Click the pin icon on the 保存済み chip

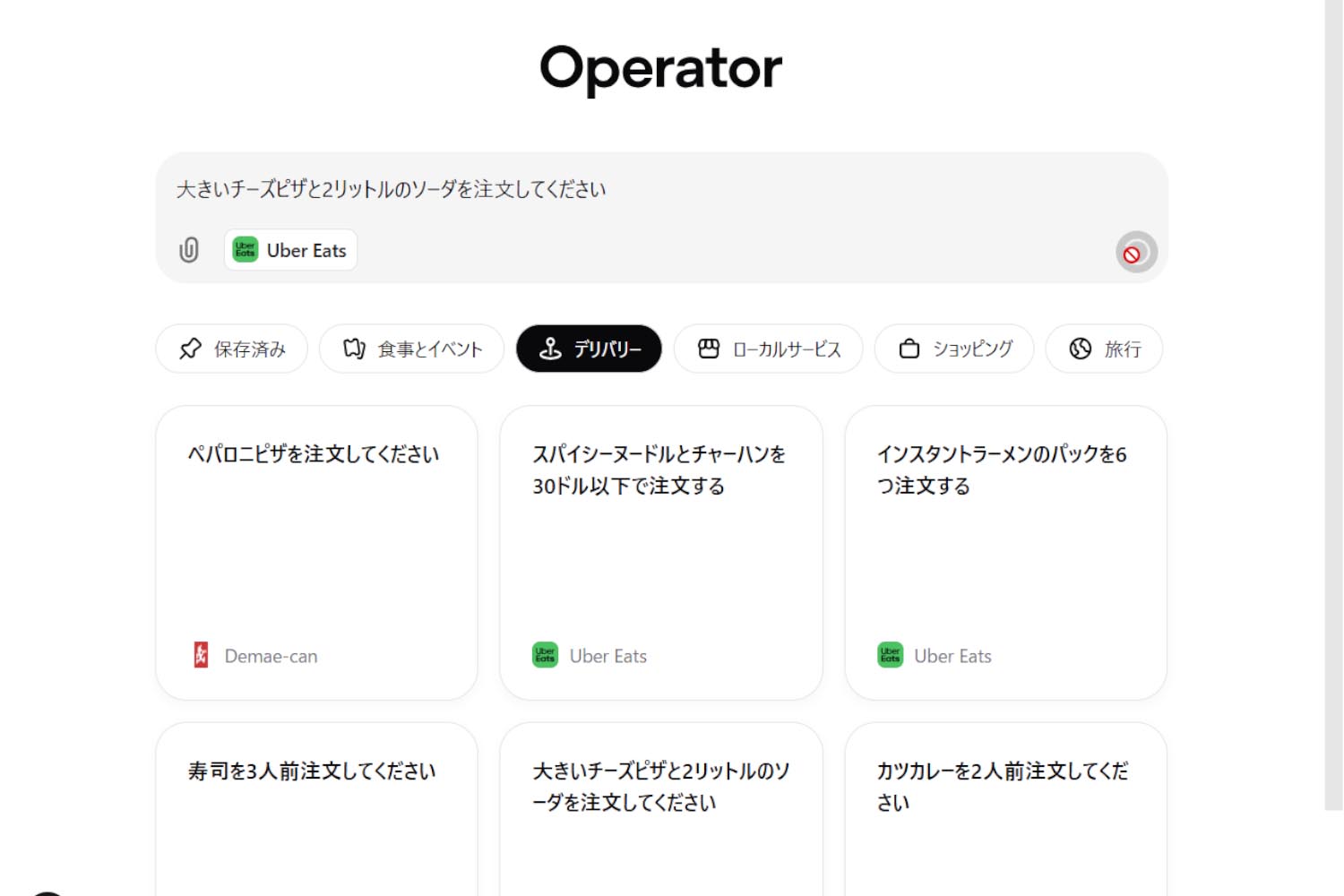coord(190,349)
